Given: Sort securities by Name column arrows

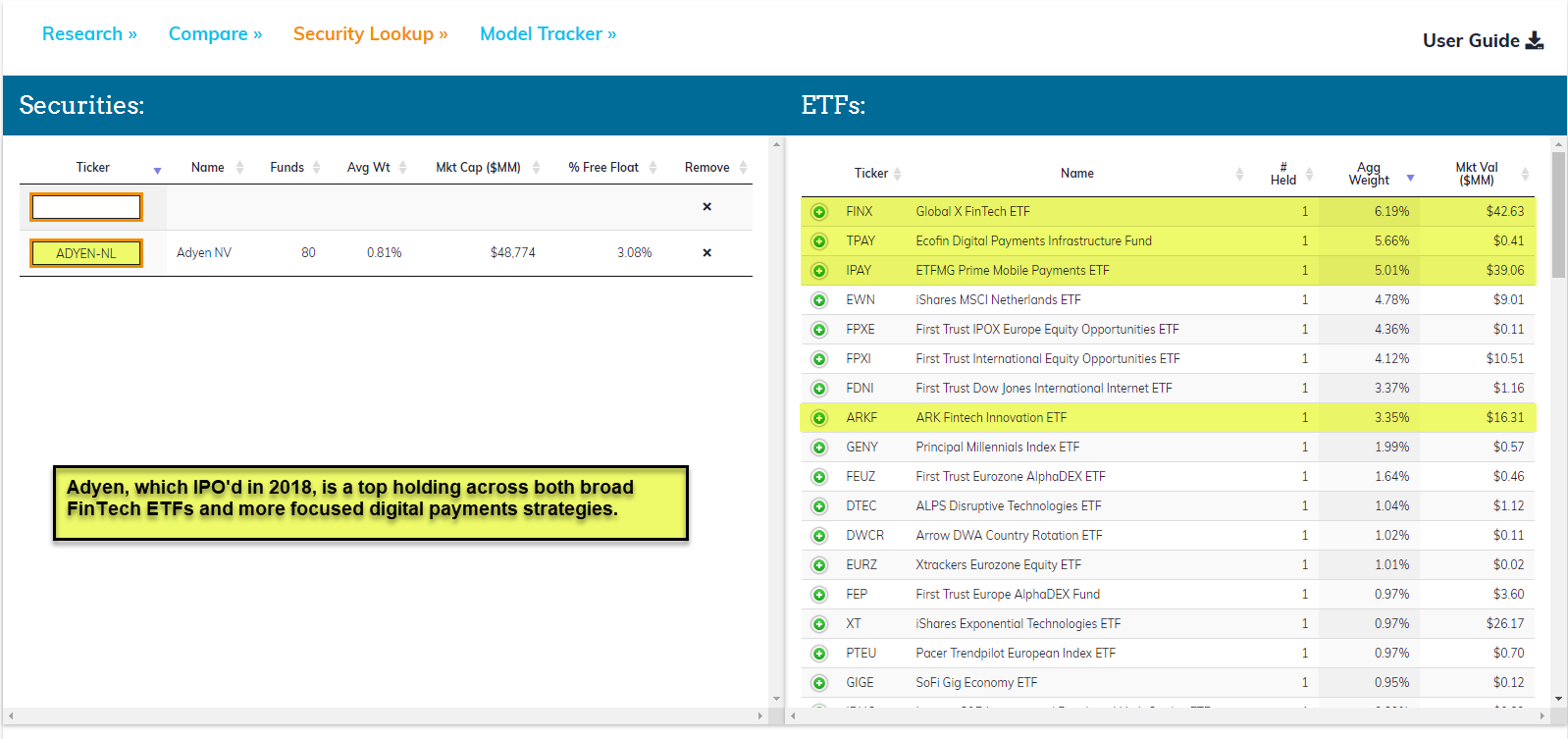Looking at the screenshot, I should coord(239,168).
